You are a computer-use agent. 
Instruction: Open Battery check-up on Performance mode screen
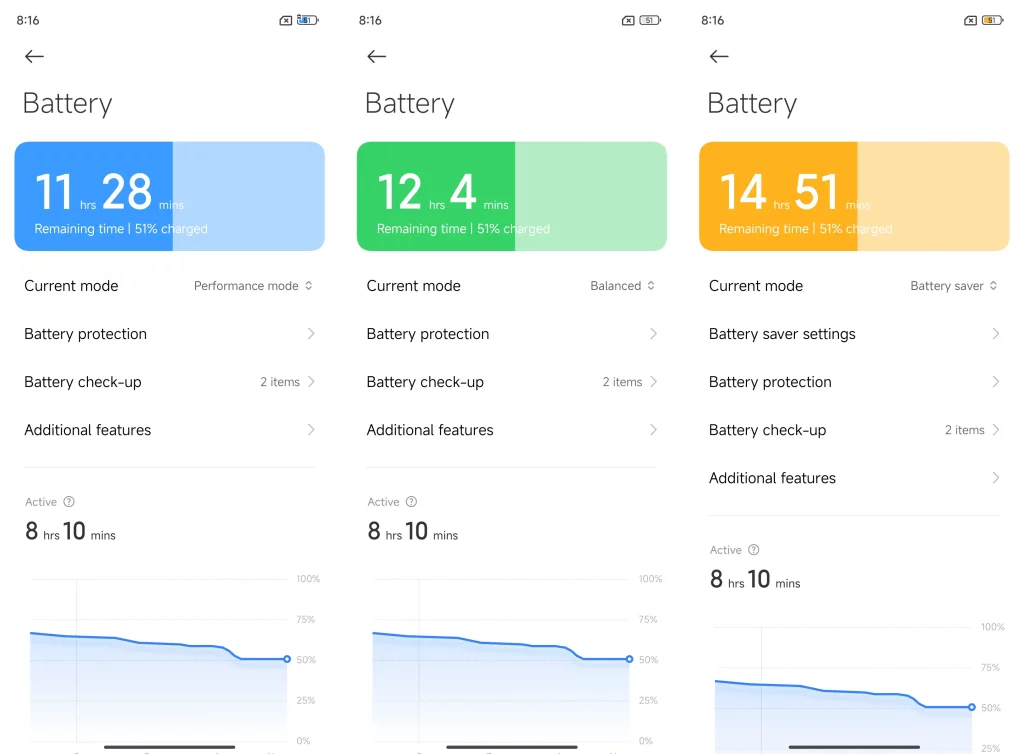point(170,382)
